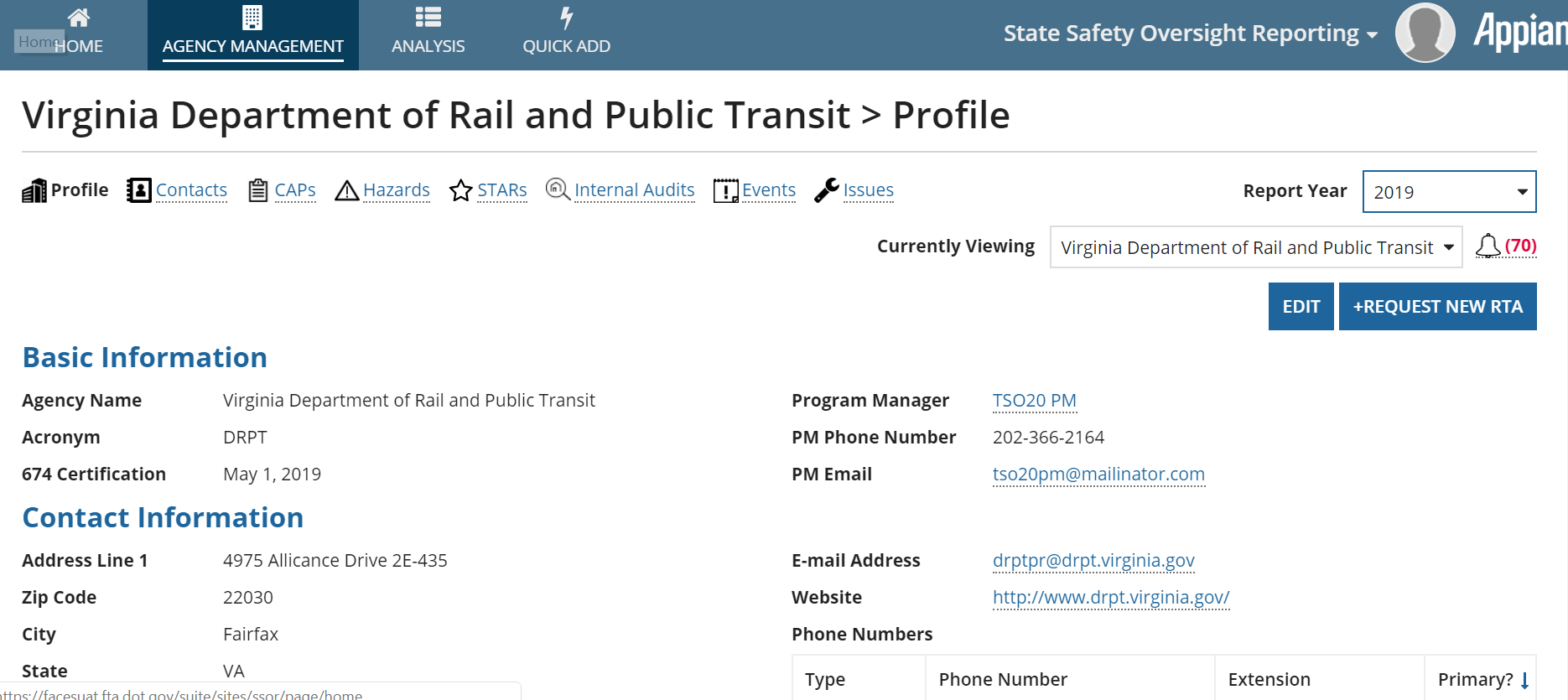Open the Events tab

click(768, 190)
